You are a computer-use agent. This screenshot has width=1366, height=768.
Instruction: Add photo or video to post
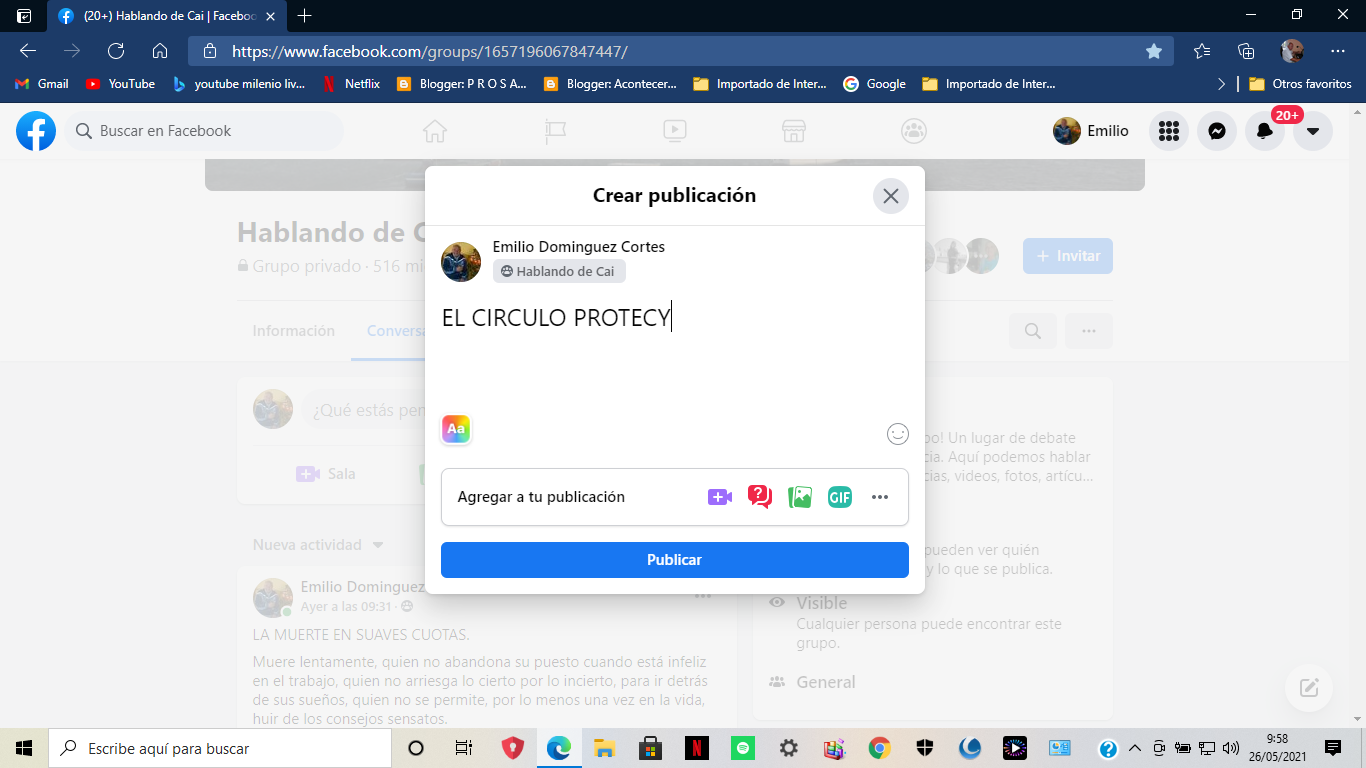coord(800,497)
